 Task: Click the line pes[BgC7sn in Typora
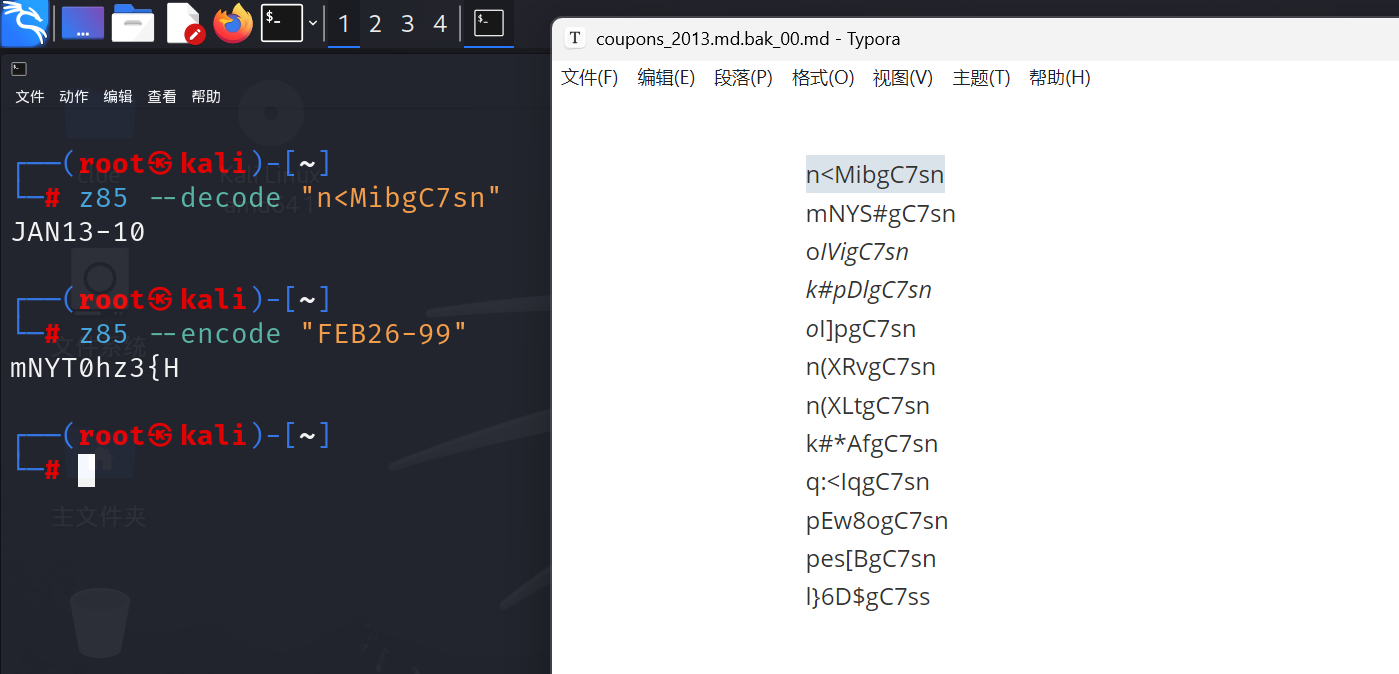(871, 559)
